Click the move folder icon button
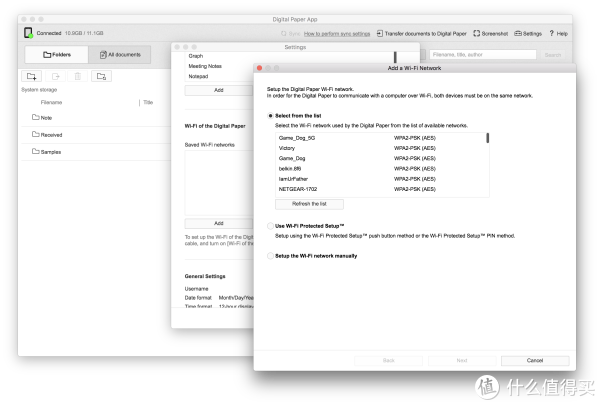 click(101, 76)
